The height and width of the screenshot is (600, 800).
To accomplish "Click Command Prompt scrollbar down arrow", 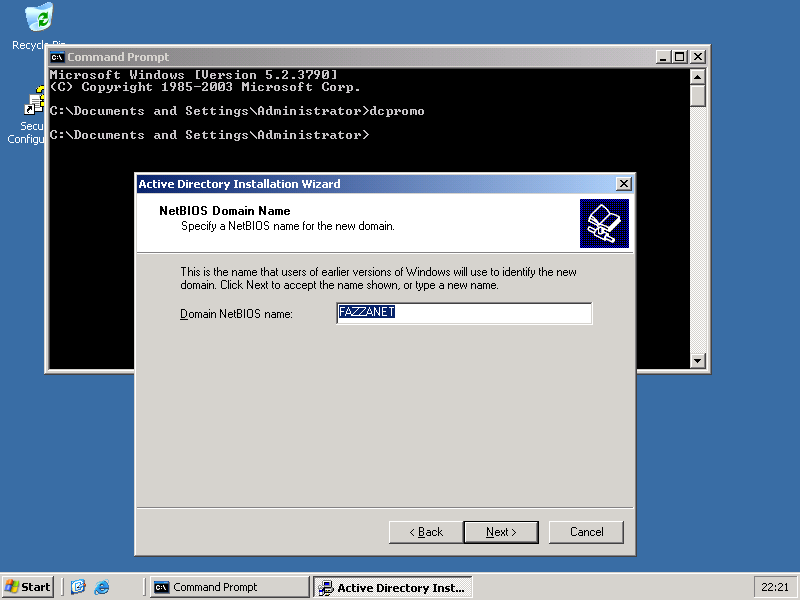I will point(697,361).
